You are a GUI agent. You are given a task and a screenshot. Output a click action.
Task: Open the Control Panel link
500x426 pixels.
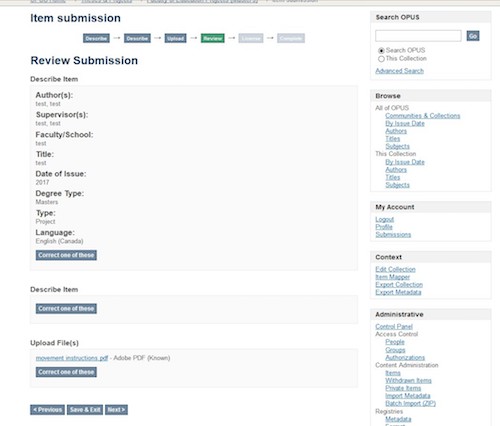(x=394, y=326)
